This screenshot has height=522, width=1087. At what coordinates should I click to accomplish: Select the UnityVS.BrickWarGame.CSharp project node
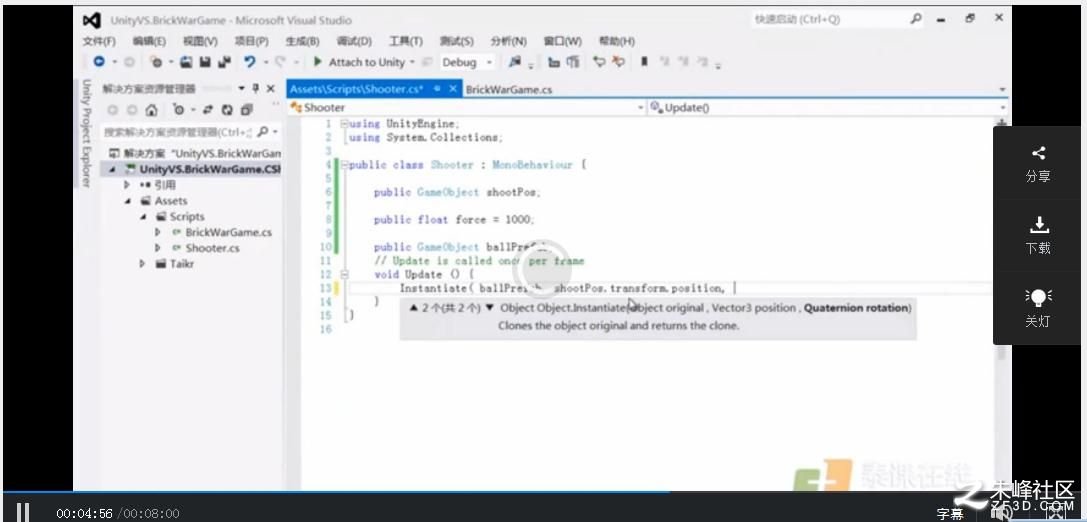[x=210, y=169]
